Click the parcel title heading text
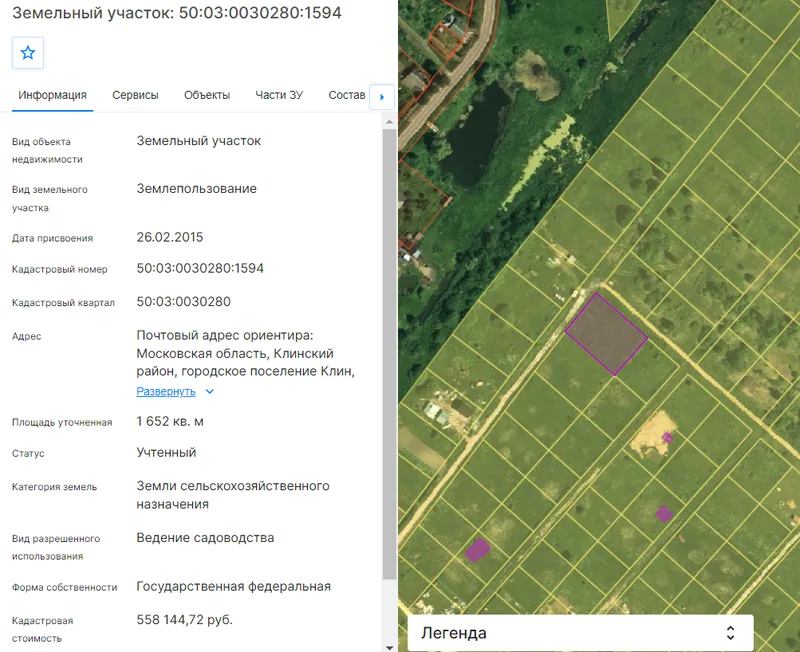The image size is (800, 652). point(177,12)
